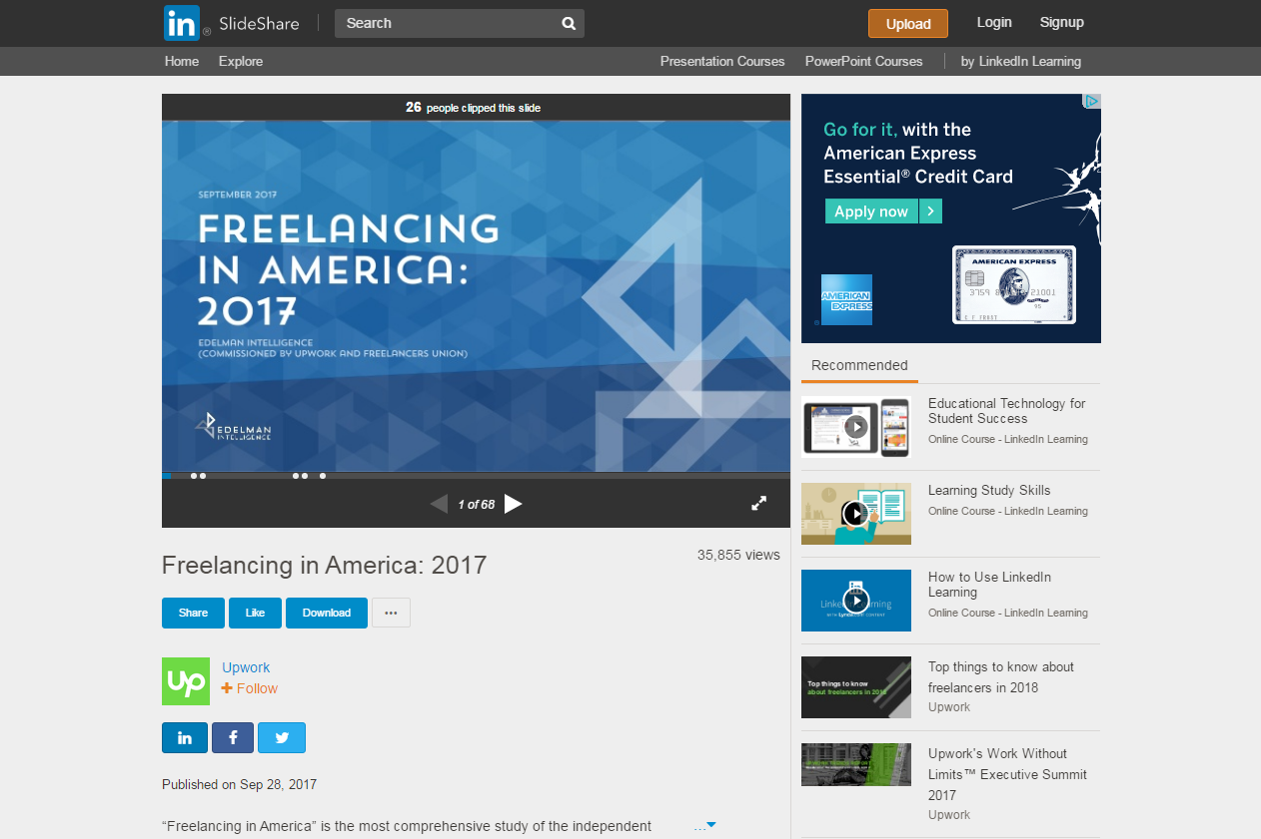Click the 35,855 views count
This screenshot has width=1261, height=839.
pos(739,555)
